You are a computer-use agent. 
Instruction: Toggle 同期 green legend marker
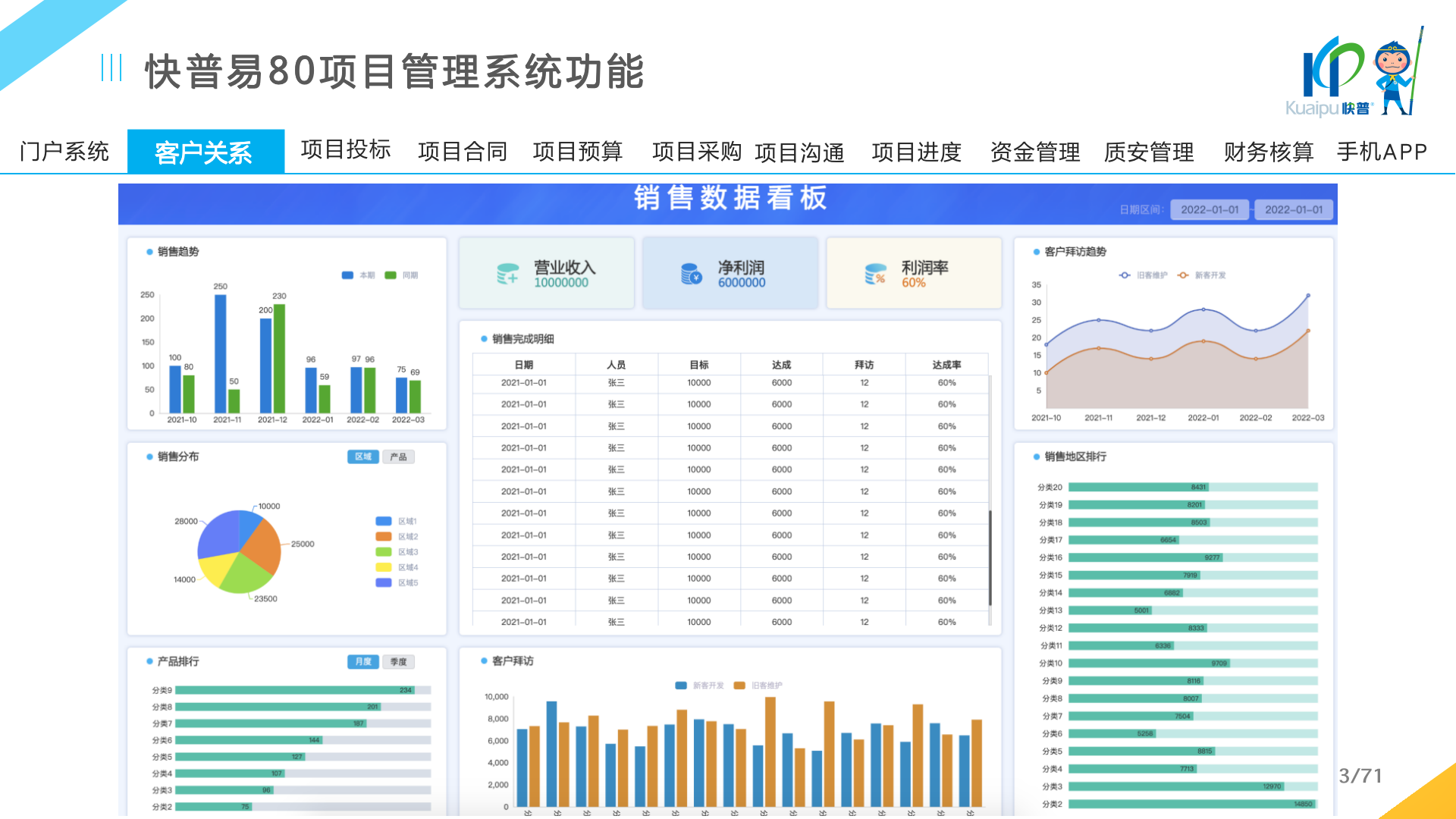(391, 275)
